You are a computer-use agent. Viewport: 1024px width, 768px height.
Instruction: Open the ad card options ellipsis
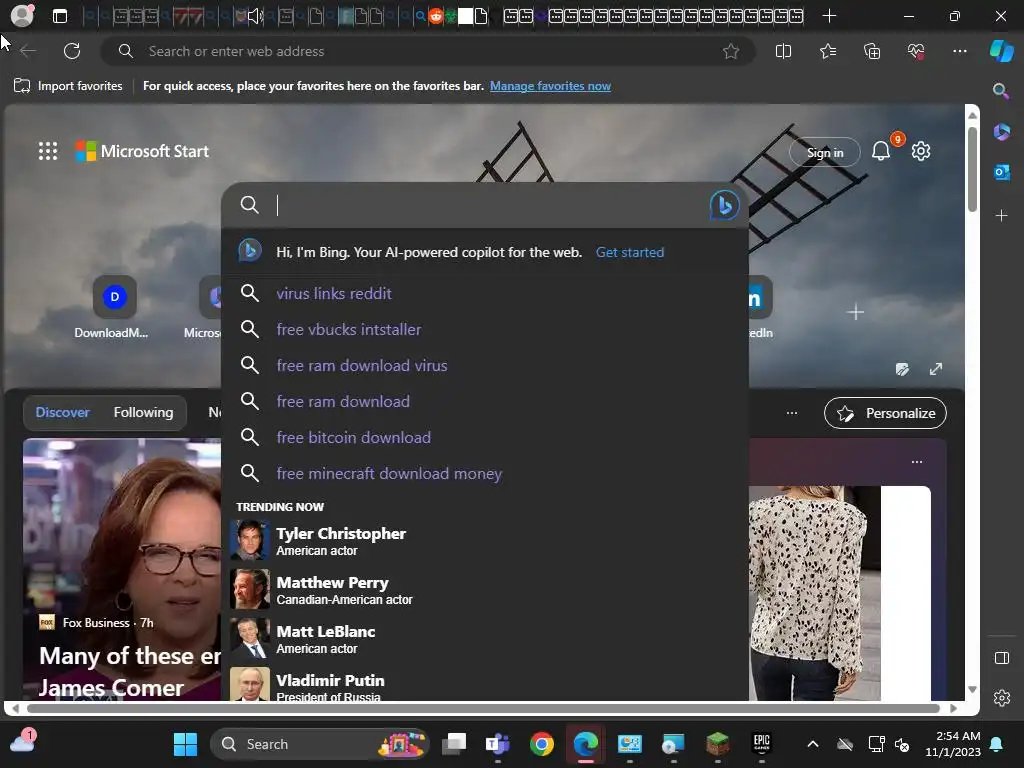[x=916, y=462]
